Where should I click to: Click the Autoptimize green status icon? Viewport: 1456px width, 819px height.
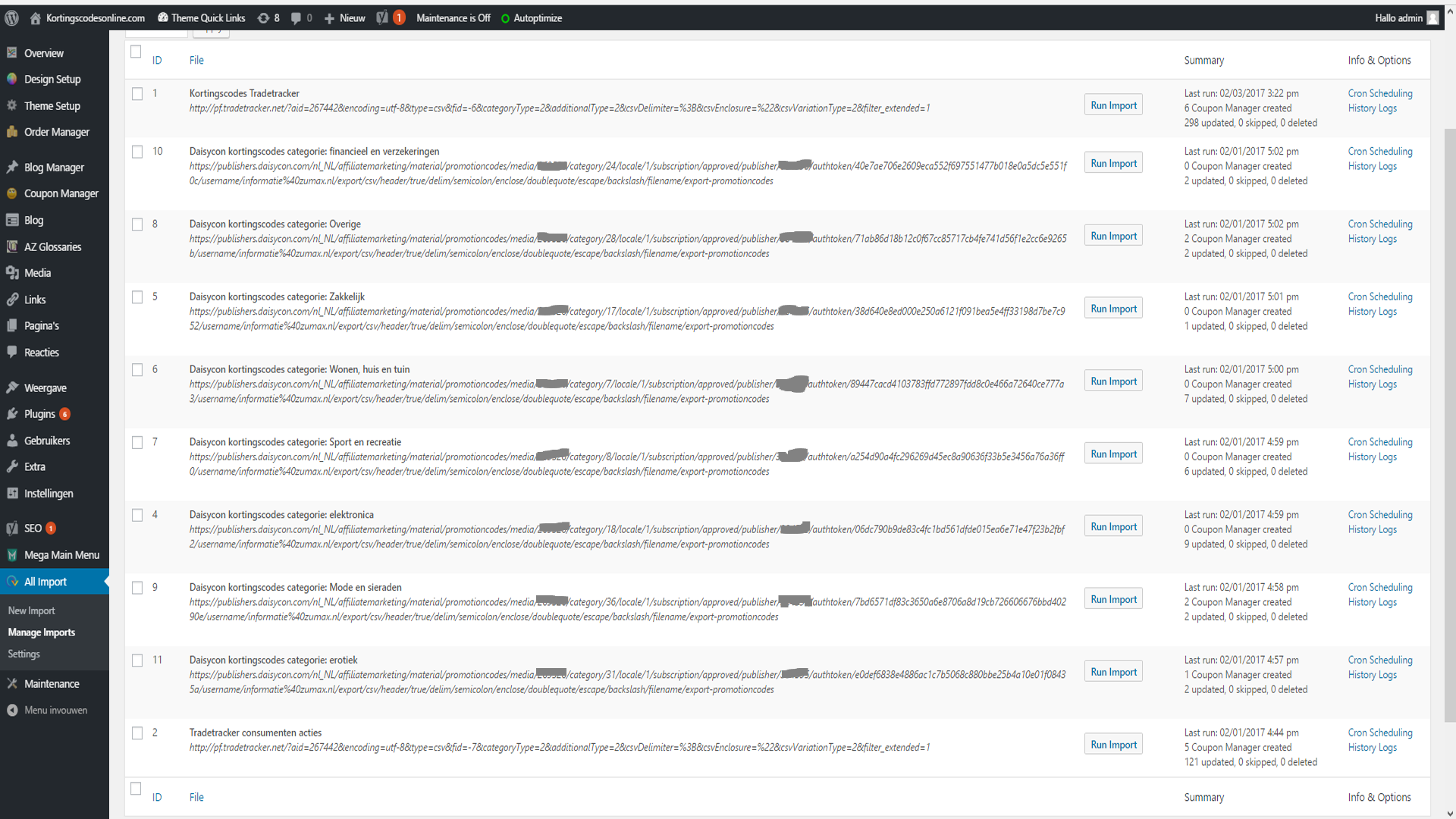(506, 18)
